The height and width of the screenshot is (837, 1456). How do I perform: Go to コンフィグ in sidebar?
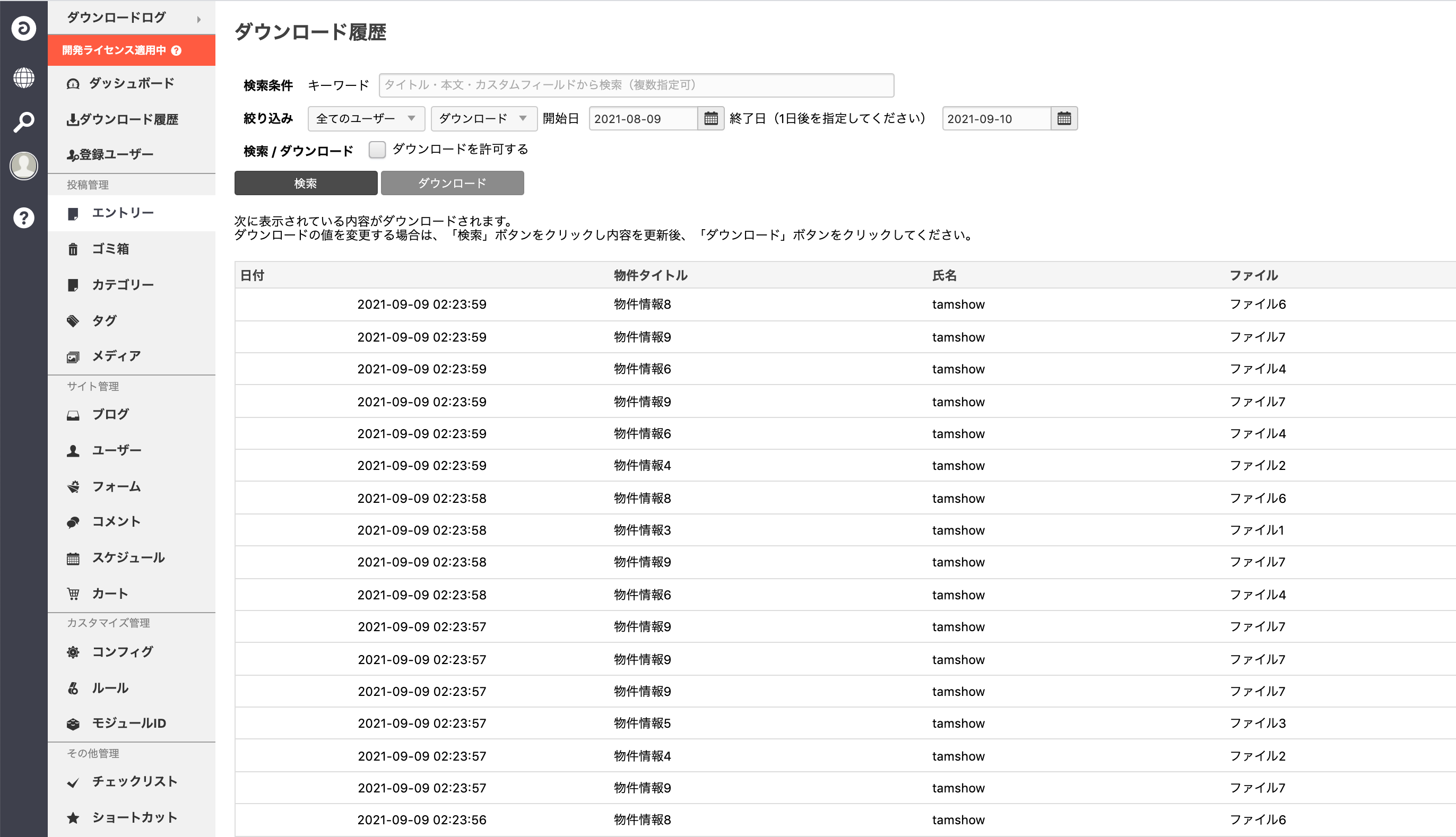132,652
